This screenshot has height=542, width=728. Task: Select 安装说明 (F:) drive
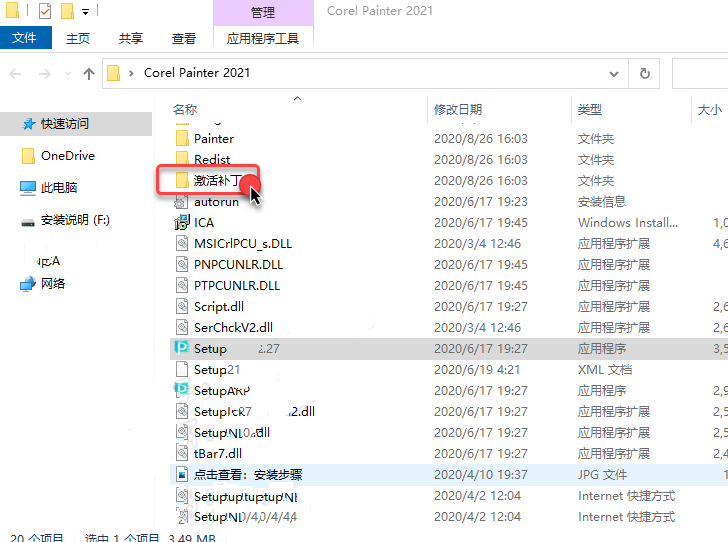74,220
